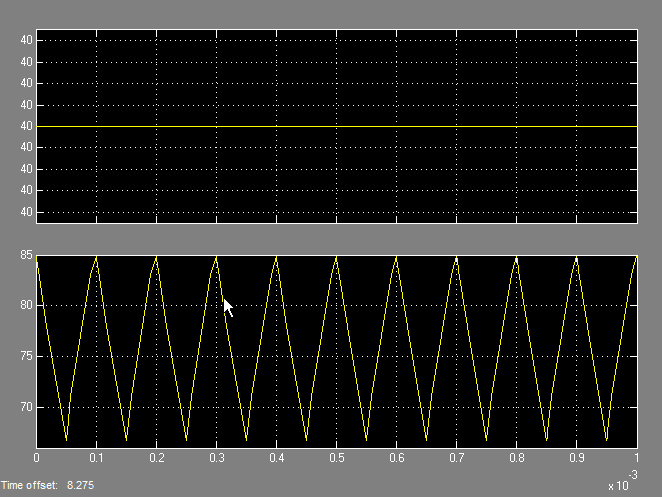Click the x-axis tick label 0.9
662x497 pixels.
(x=576, y=458)
